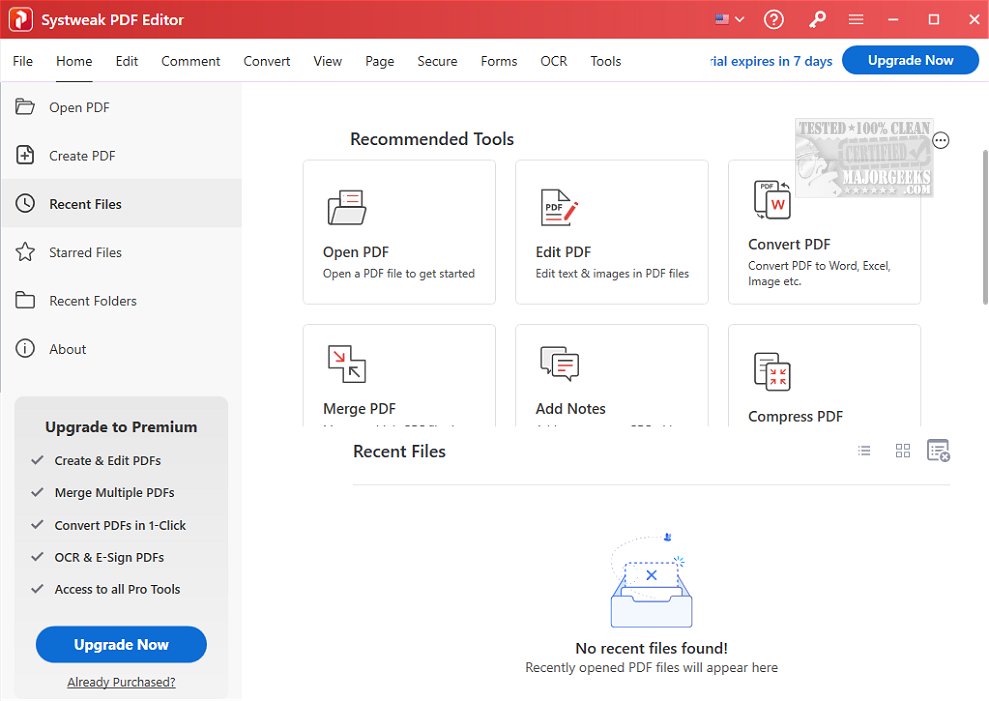The height and width of the screenshot is (701, 989).
Task: Toggle Starred Files in the sidebar
Action: point(87,252)
